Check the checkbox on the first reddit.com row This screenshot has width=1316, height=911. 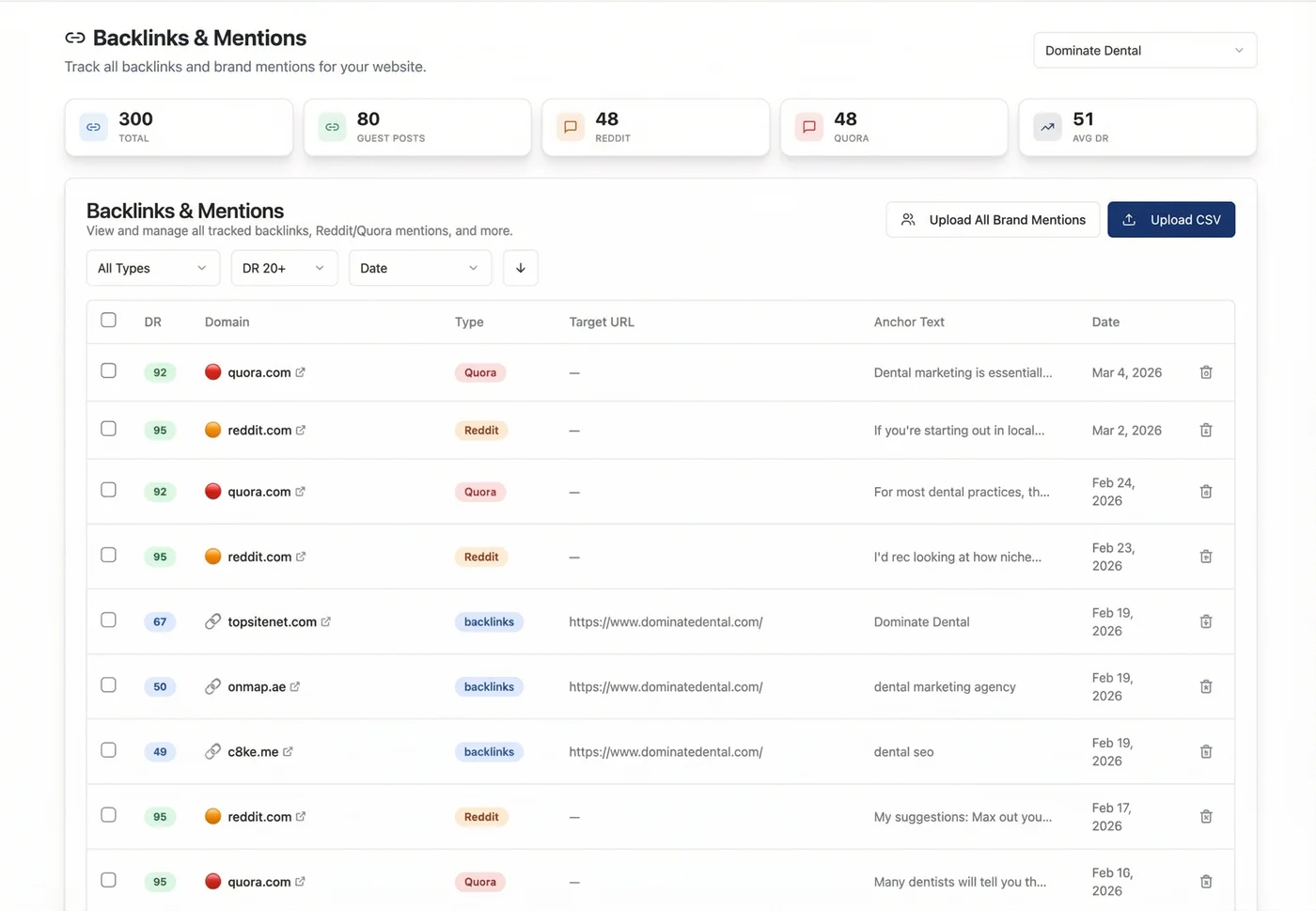[x=108, y=429]
